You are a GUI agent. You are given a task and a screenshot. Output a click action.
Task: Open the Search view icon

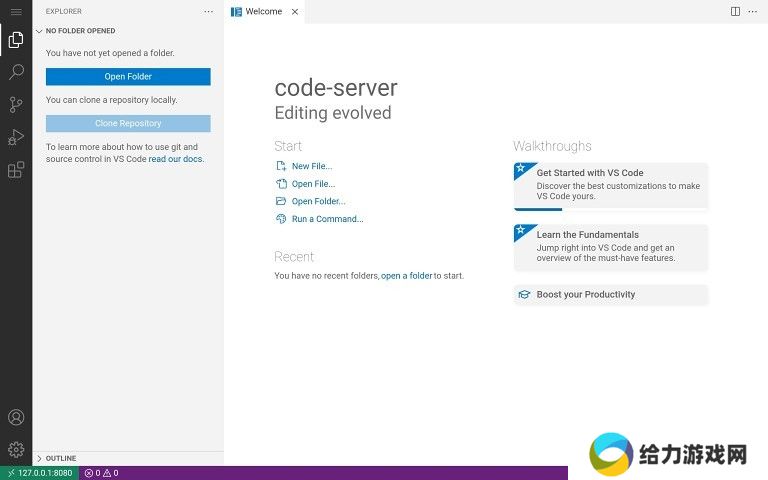[x=16, y=72]
